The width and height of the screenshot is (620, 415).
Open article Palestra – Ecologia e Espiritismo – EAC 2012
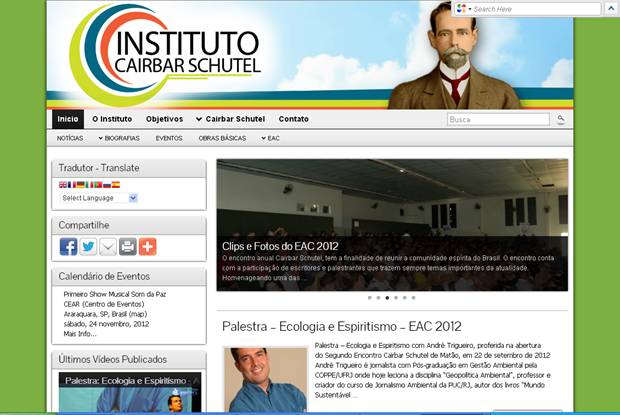[x=342, y=326]
